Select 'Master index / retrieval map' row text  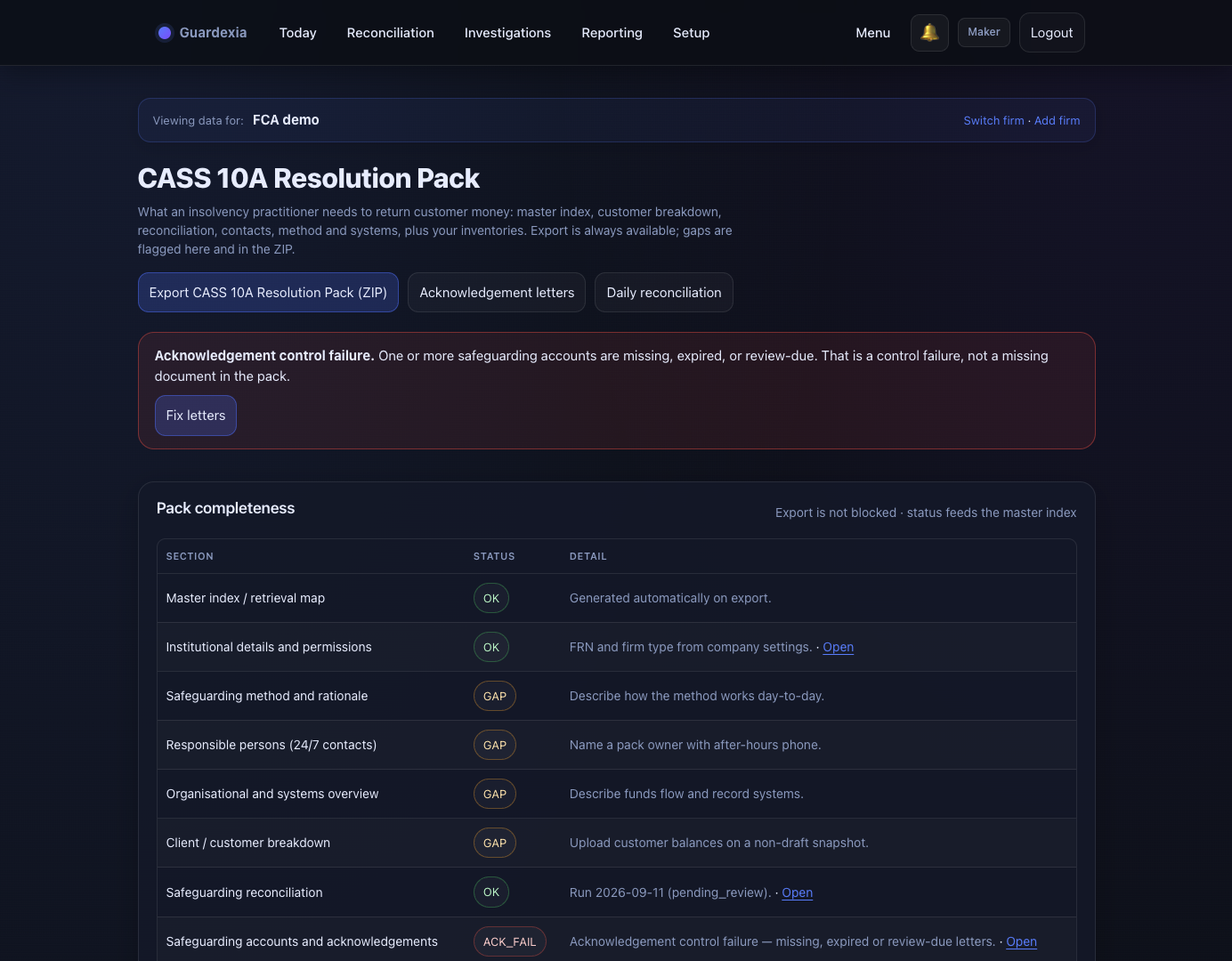246,598
